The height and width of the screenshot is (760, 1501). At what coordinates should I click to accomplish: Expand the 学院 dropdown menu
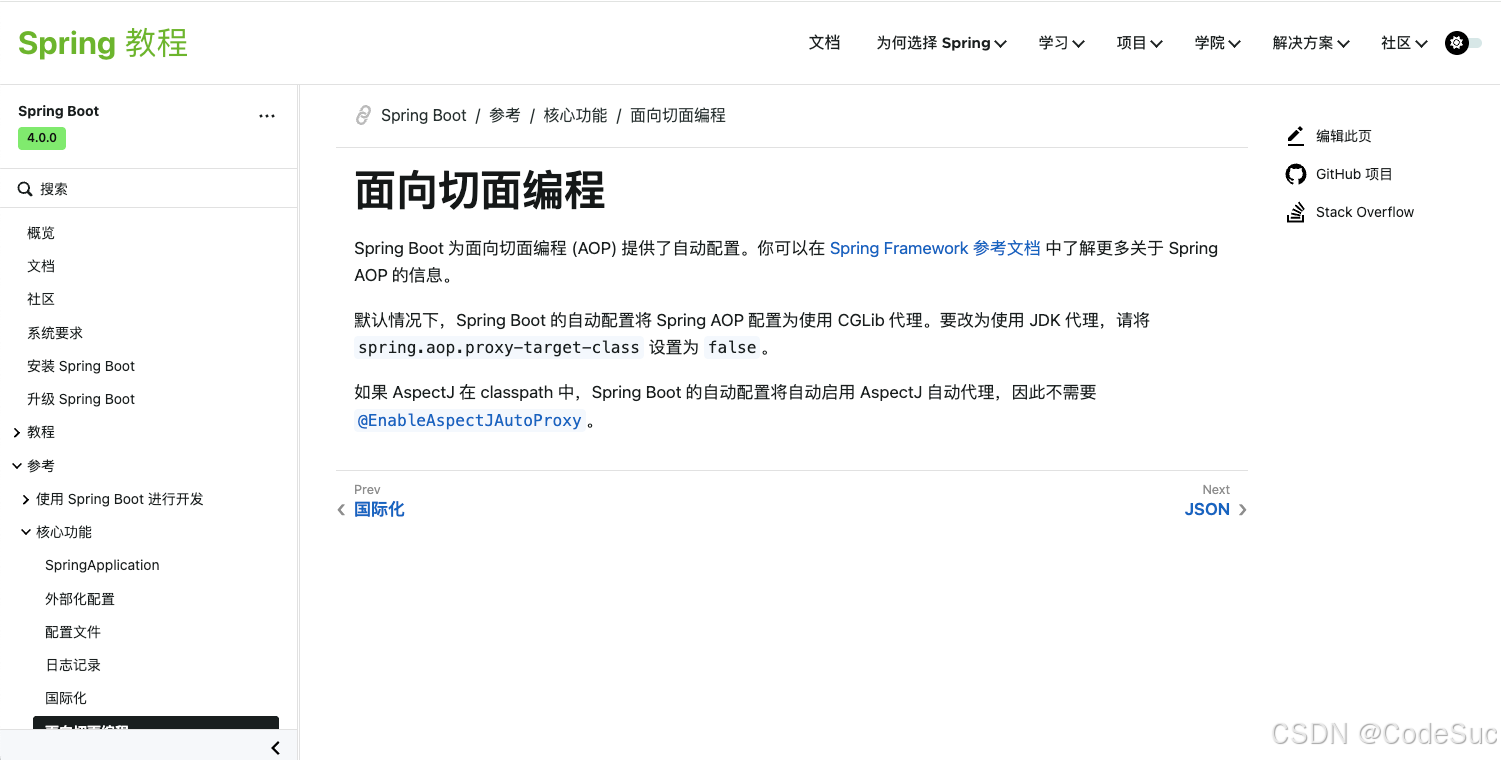click(x=1217, y=43)
